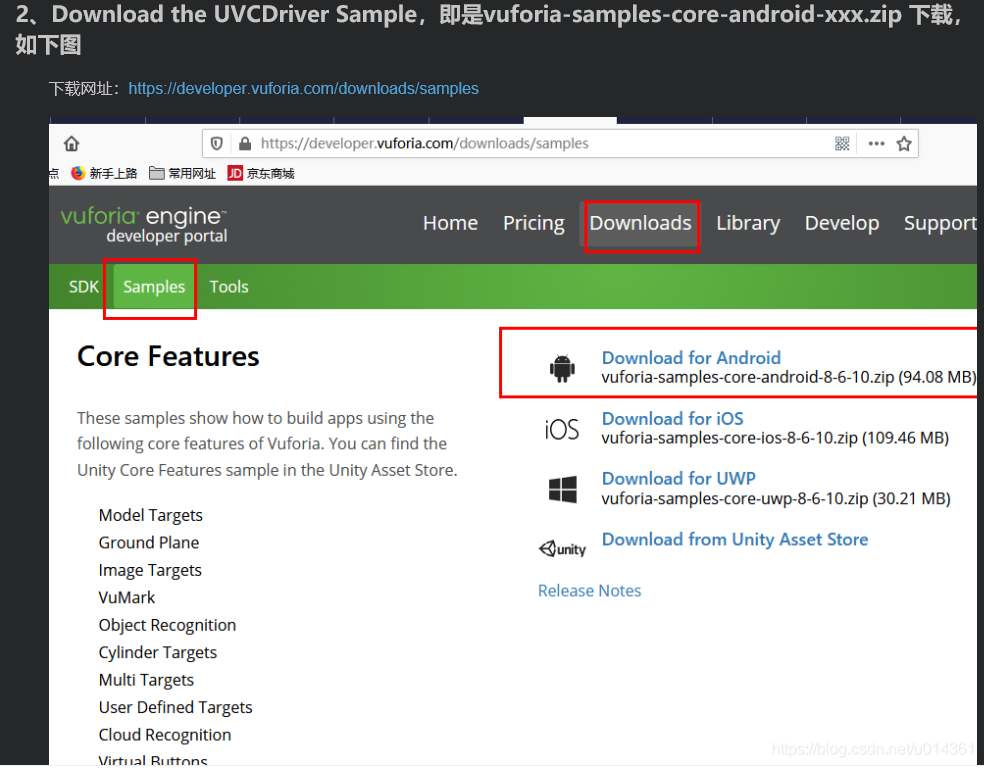Open the 常用网址 bookmarks folder
984x771 pixels.
183,173
